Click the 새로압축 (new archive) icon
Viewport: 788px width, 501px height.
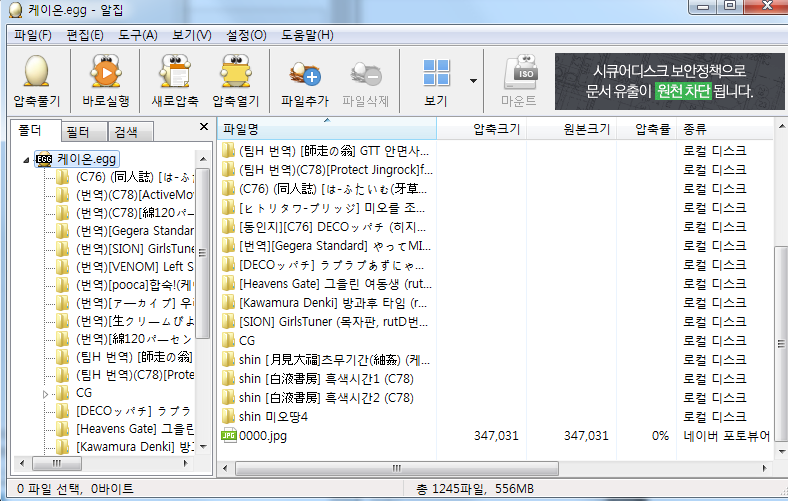click(x=174, y=73)
